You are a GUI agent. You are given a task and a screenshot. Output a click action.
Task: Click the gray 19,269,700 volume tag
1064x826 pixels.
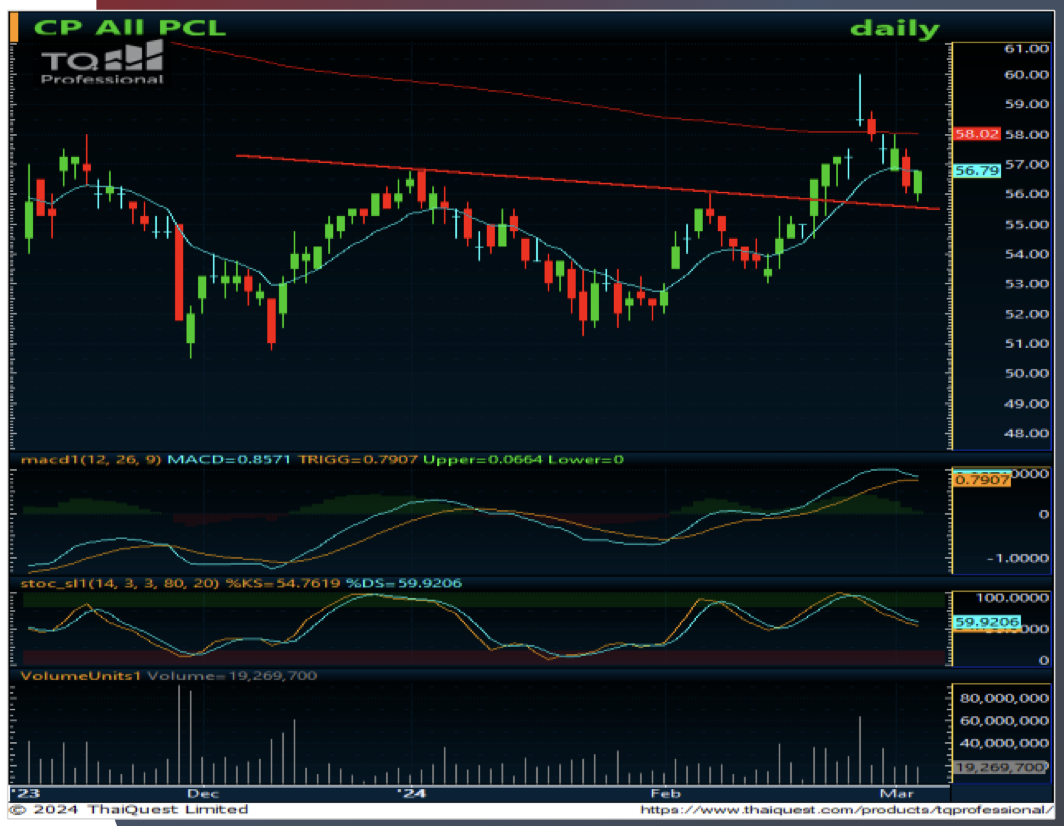pos(1000,768)
